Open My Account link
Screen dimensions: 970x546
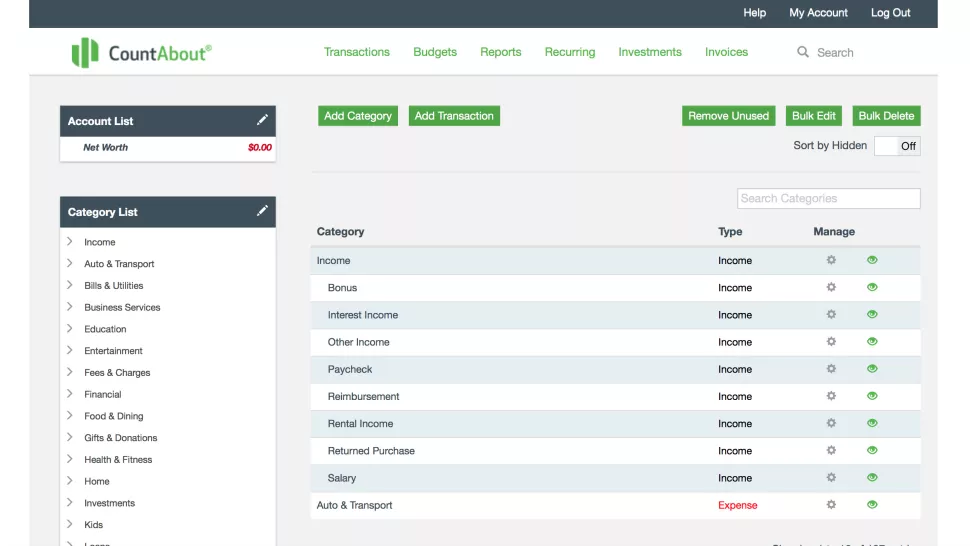tap(818, 12)
